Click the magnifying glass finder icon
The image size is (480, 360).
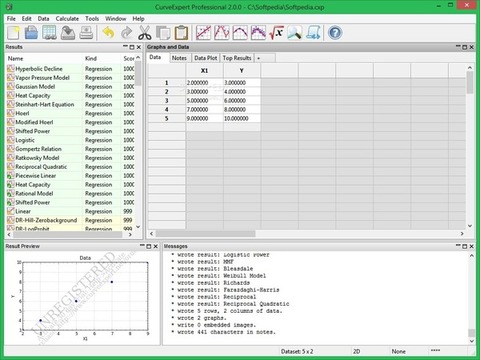pos(295,33)
